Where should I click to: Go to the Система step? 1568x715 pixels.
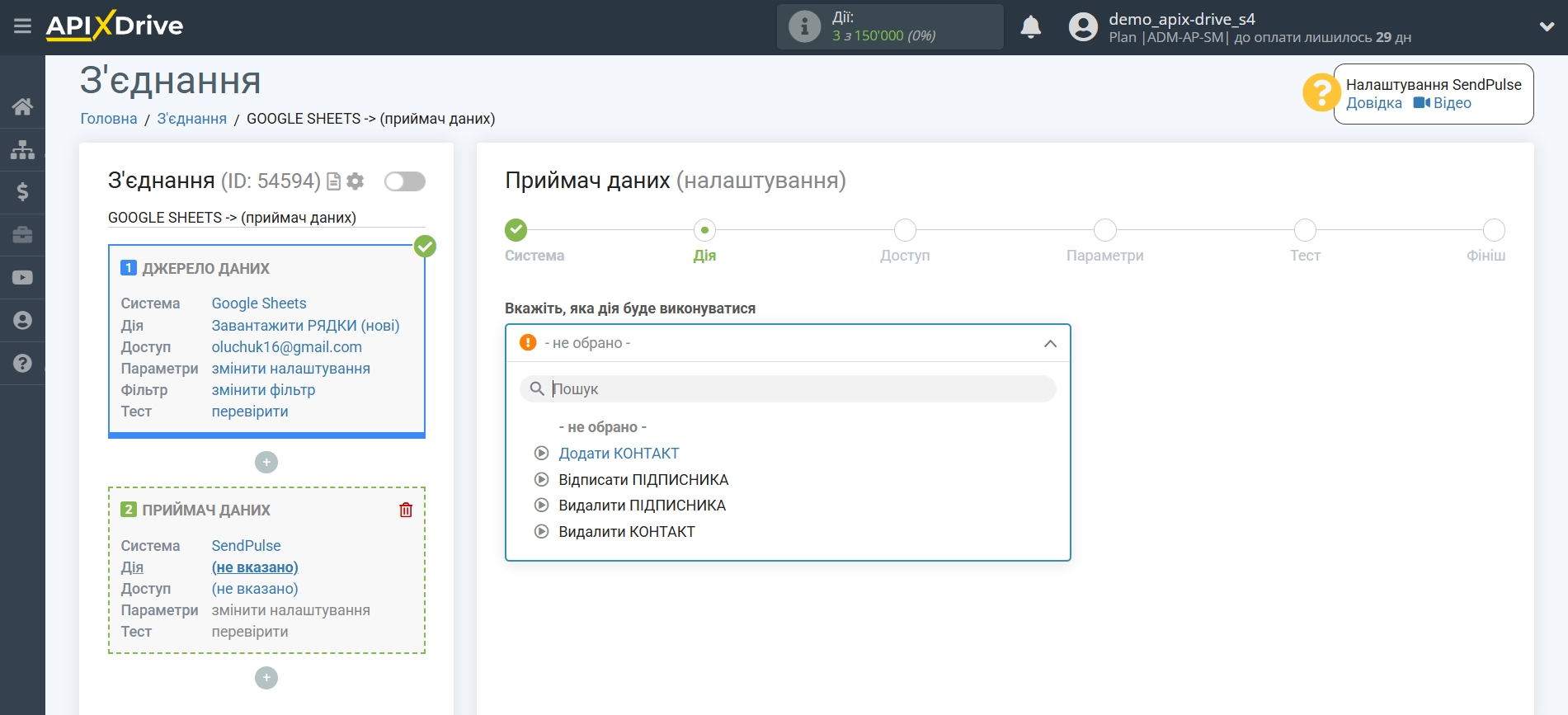point(516,230)
